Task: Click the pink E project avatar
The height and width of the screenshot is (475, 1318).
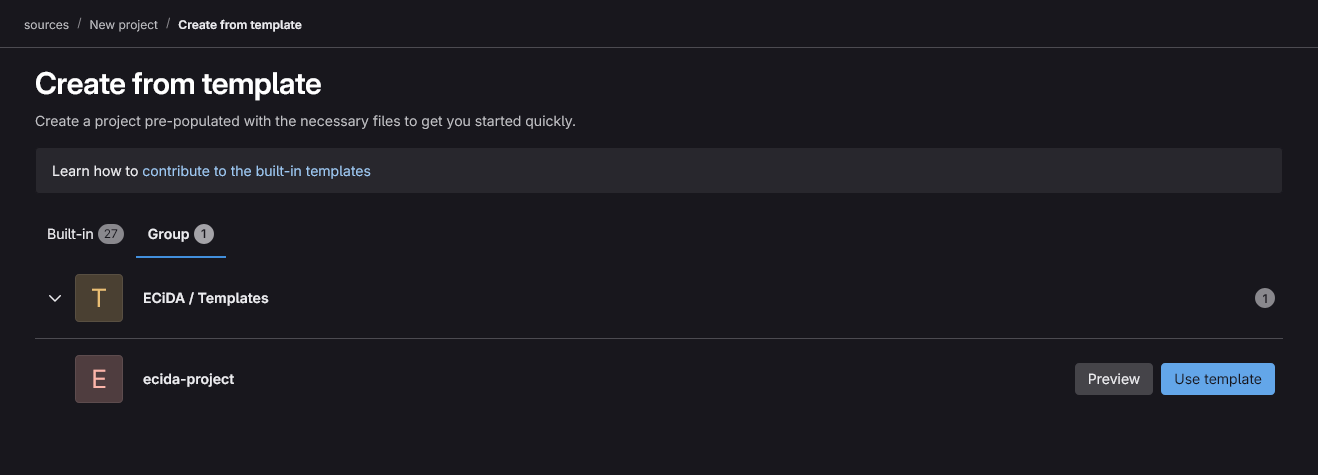Action: [99, 379]
